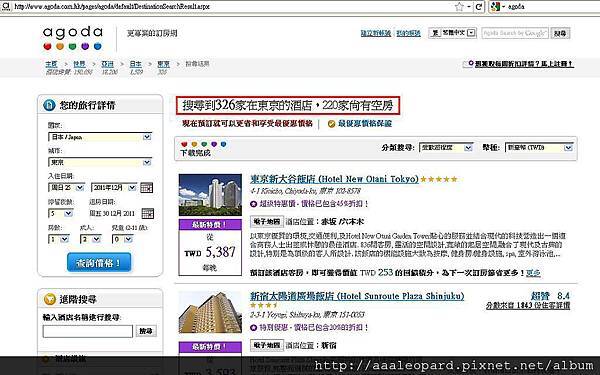
Task: Go to 主頁 home breadcrumb
Action: tap(51, 64)
